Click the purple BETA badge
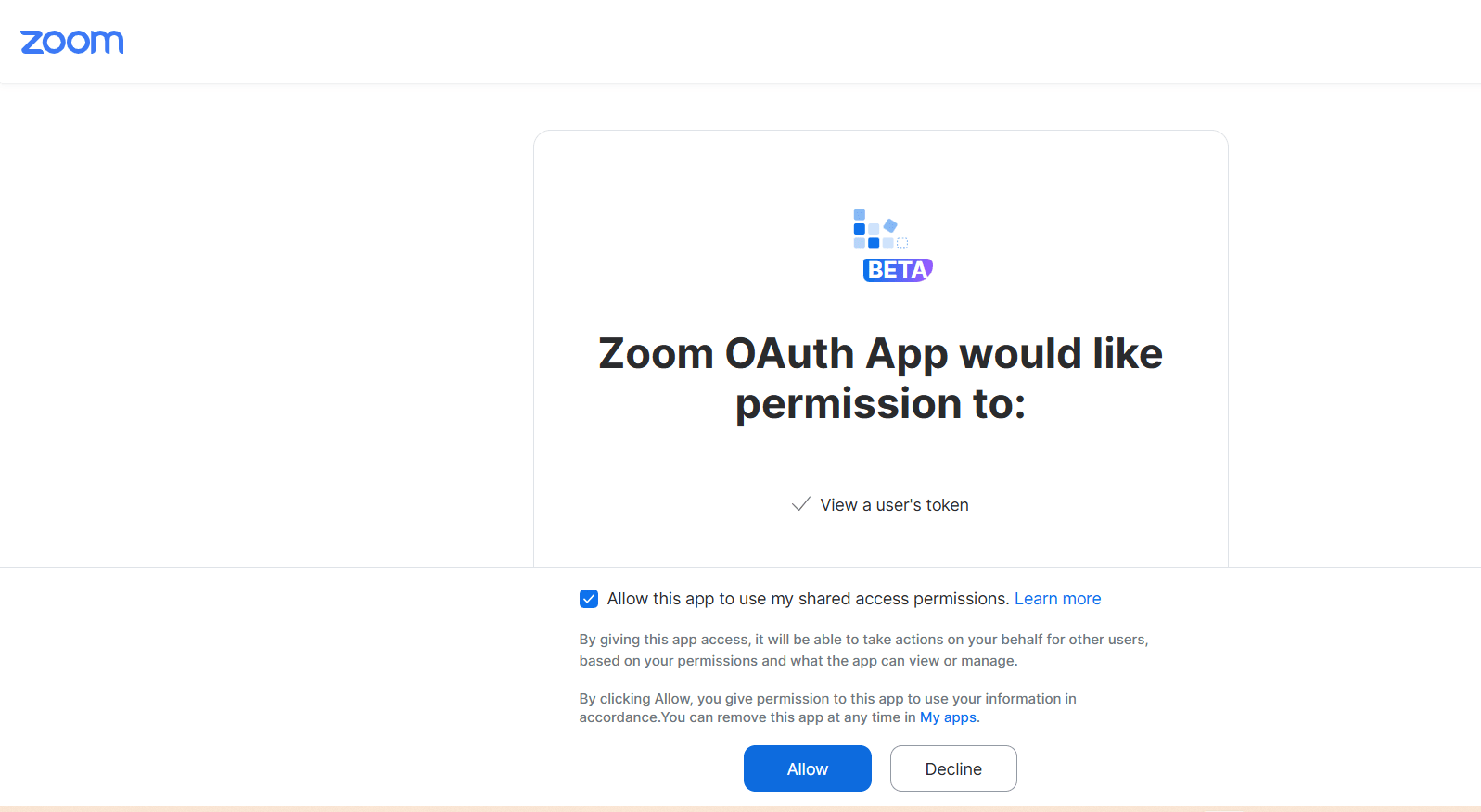The image size is (1481, 812). (897, 270)
